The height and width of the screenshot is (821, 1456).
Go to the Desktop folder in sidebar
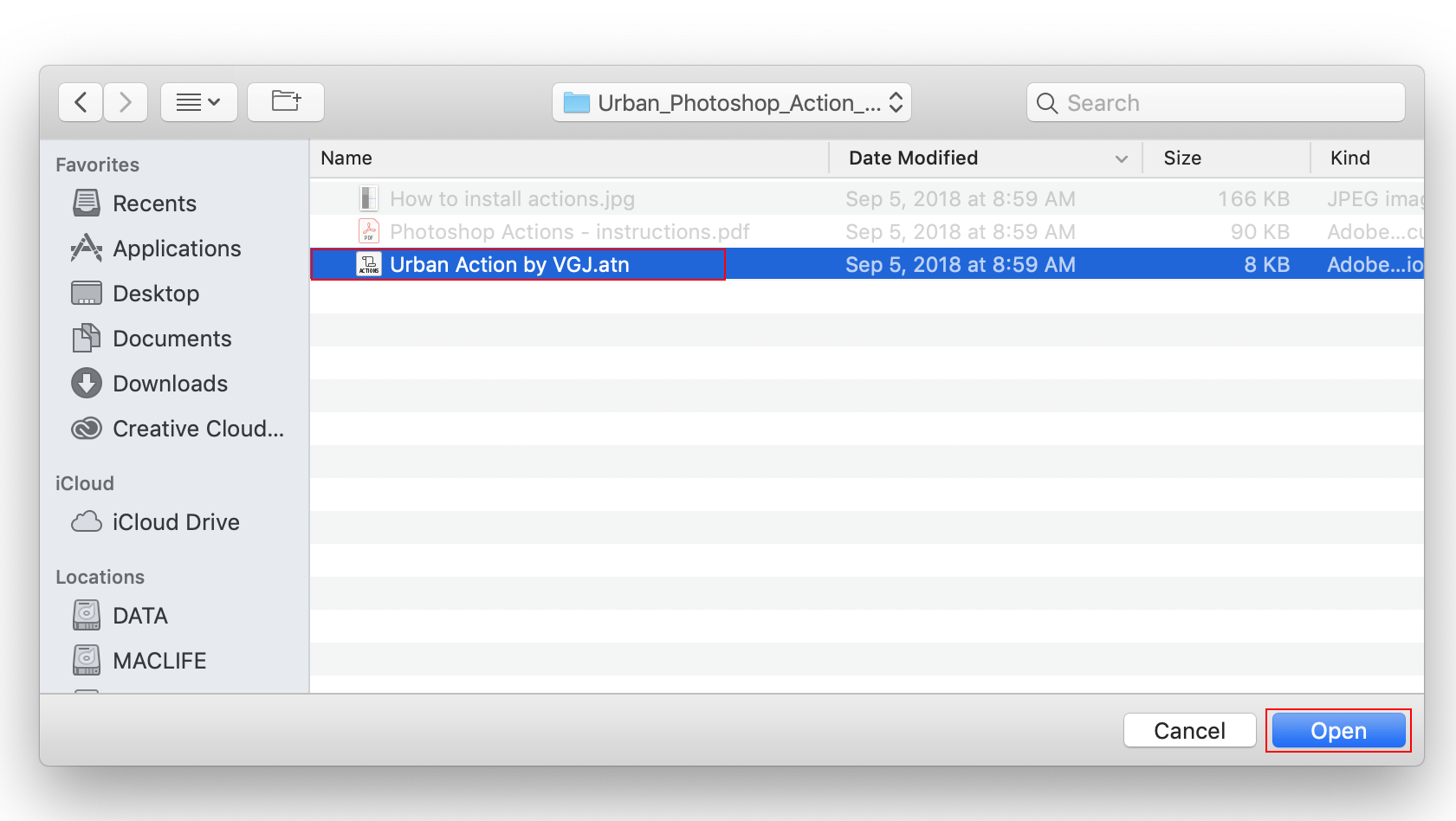coord(157,294)
